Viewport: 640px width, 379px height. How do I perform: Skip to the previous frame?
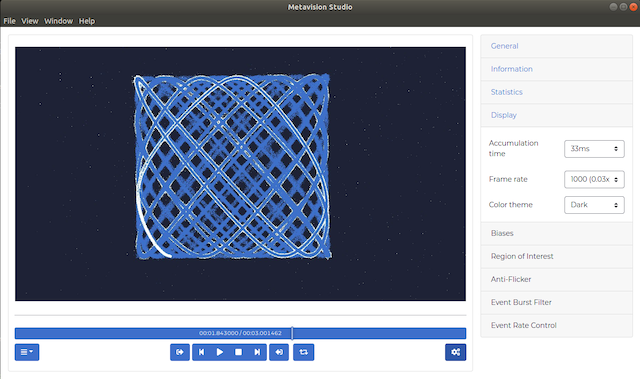[x=201, y=352]
